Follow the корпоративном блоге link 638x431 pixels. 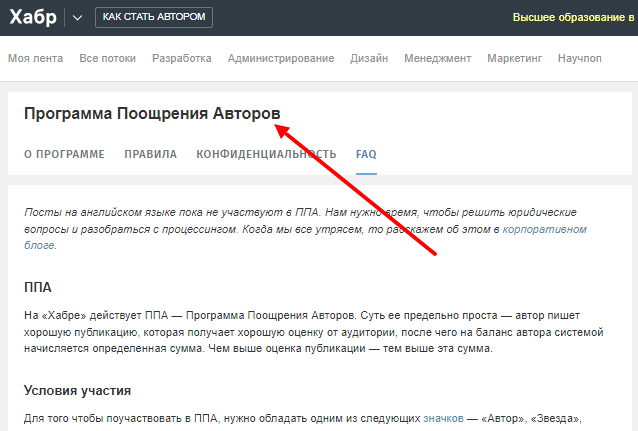click(x=544, y=230)
